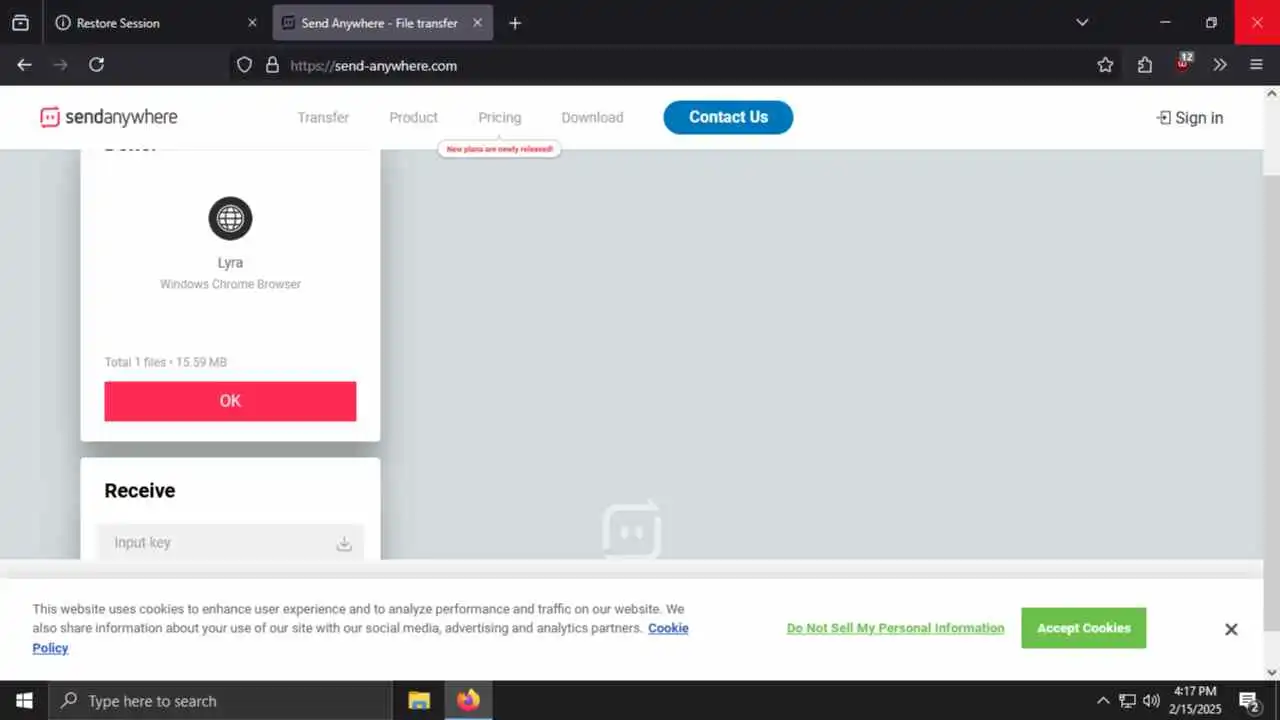The image size is (1280, 720).
Task: Show hidden system tray icons
Action: pyautogui.click(x=1103, y=701)
